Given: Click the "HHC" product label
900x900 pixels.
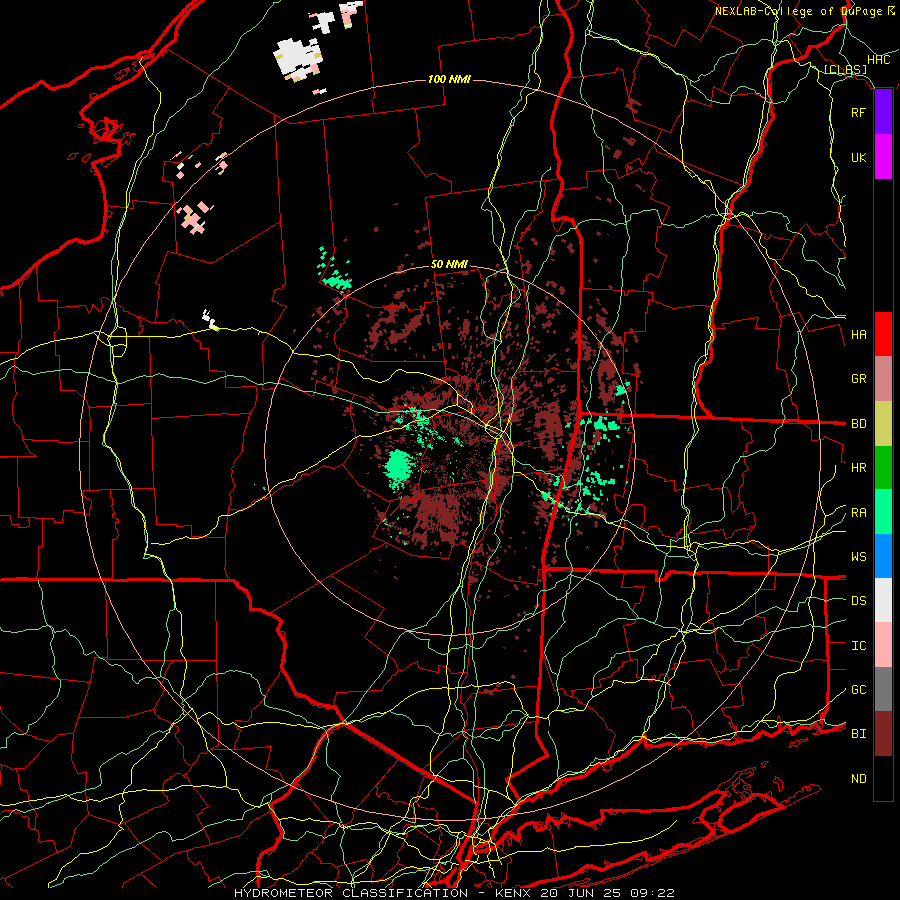Looking at the screenshot, I should point(879,60).
